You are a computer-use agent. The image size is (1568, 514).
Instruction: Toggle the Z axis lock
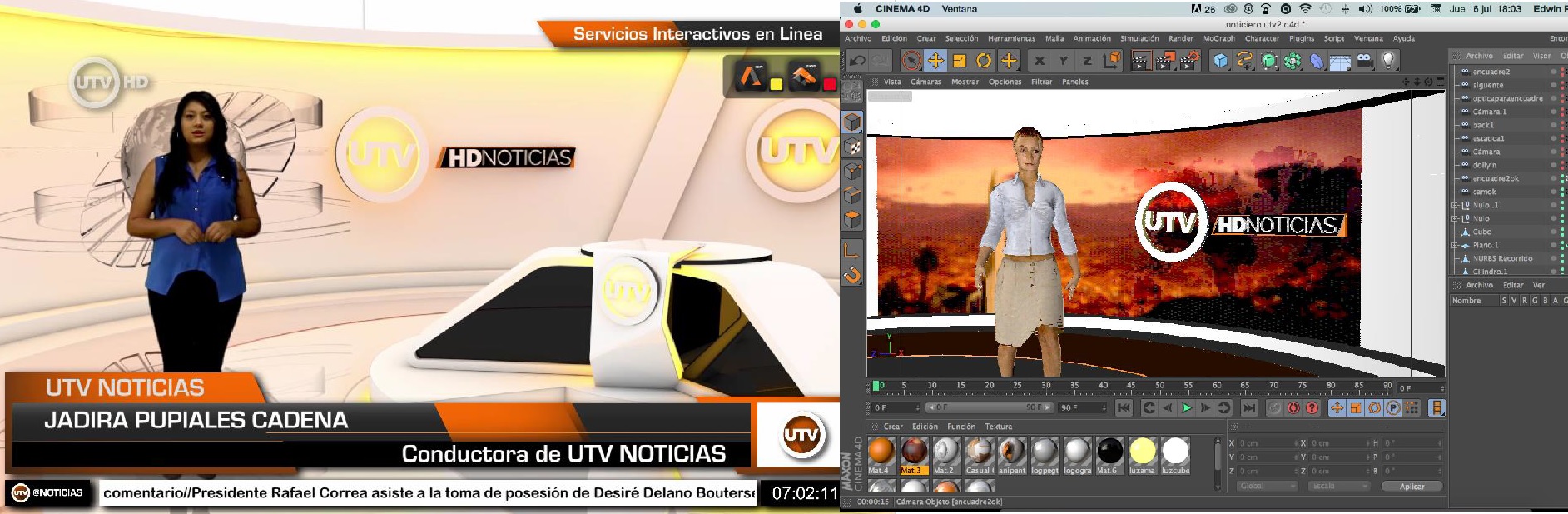click(1087, 60)
